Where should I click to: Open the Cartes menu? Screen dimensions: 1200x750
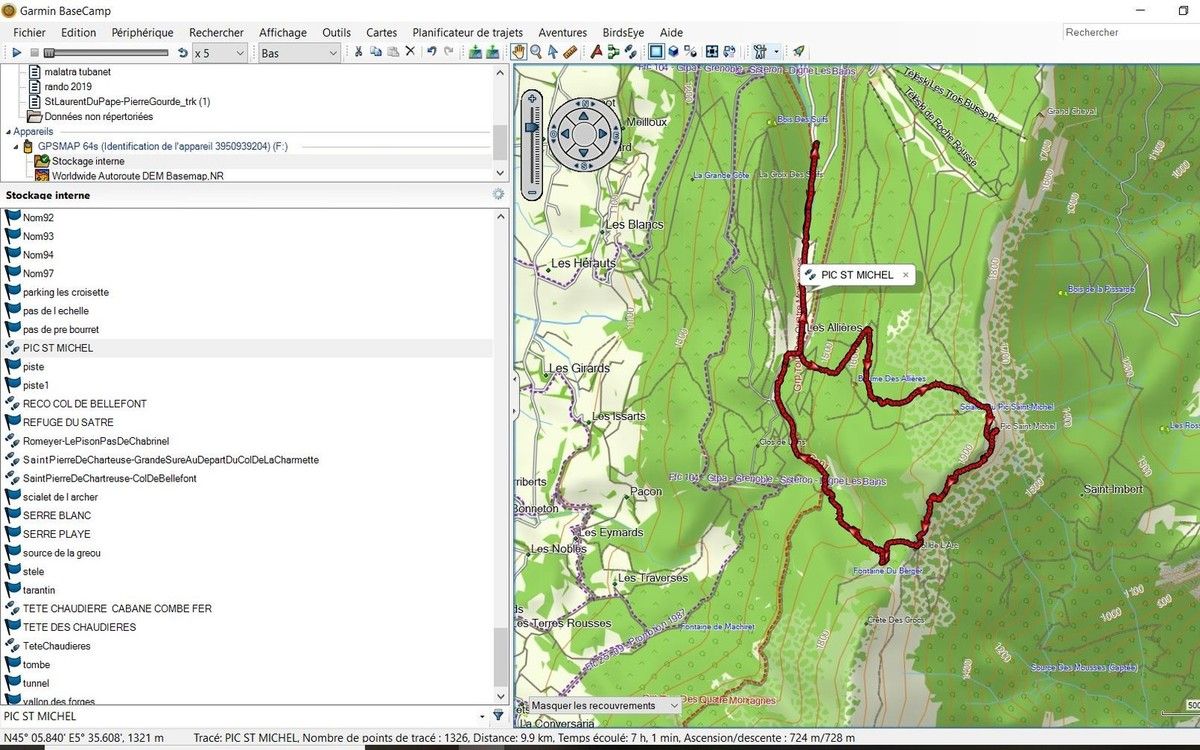381,32
